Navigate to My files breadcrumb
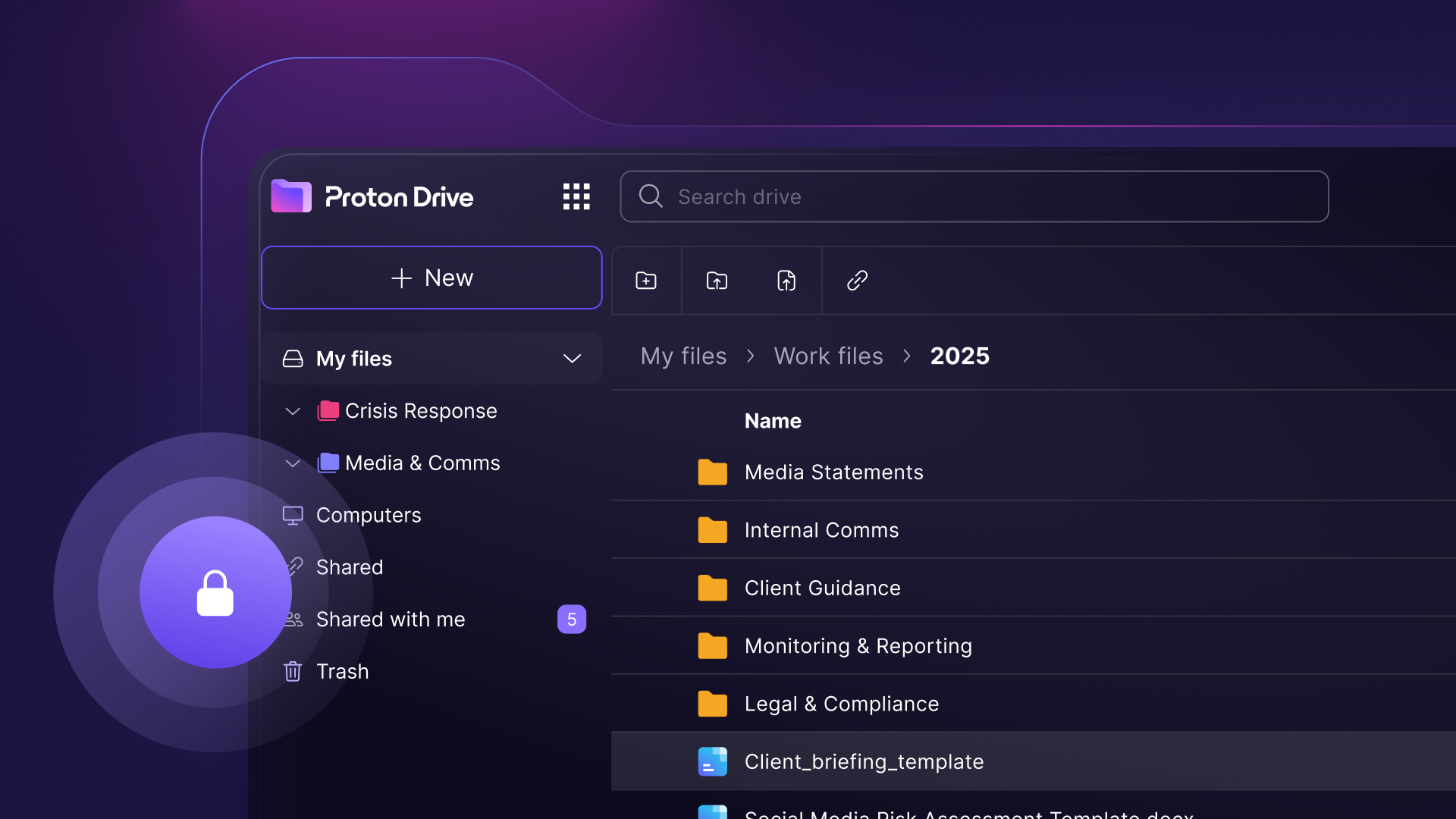 pyautogui.click(x=683, y=356)
